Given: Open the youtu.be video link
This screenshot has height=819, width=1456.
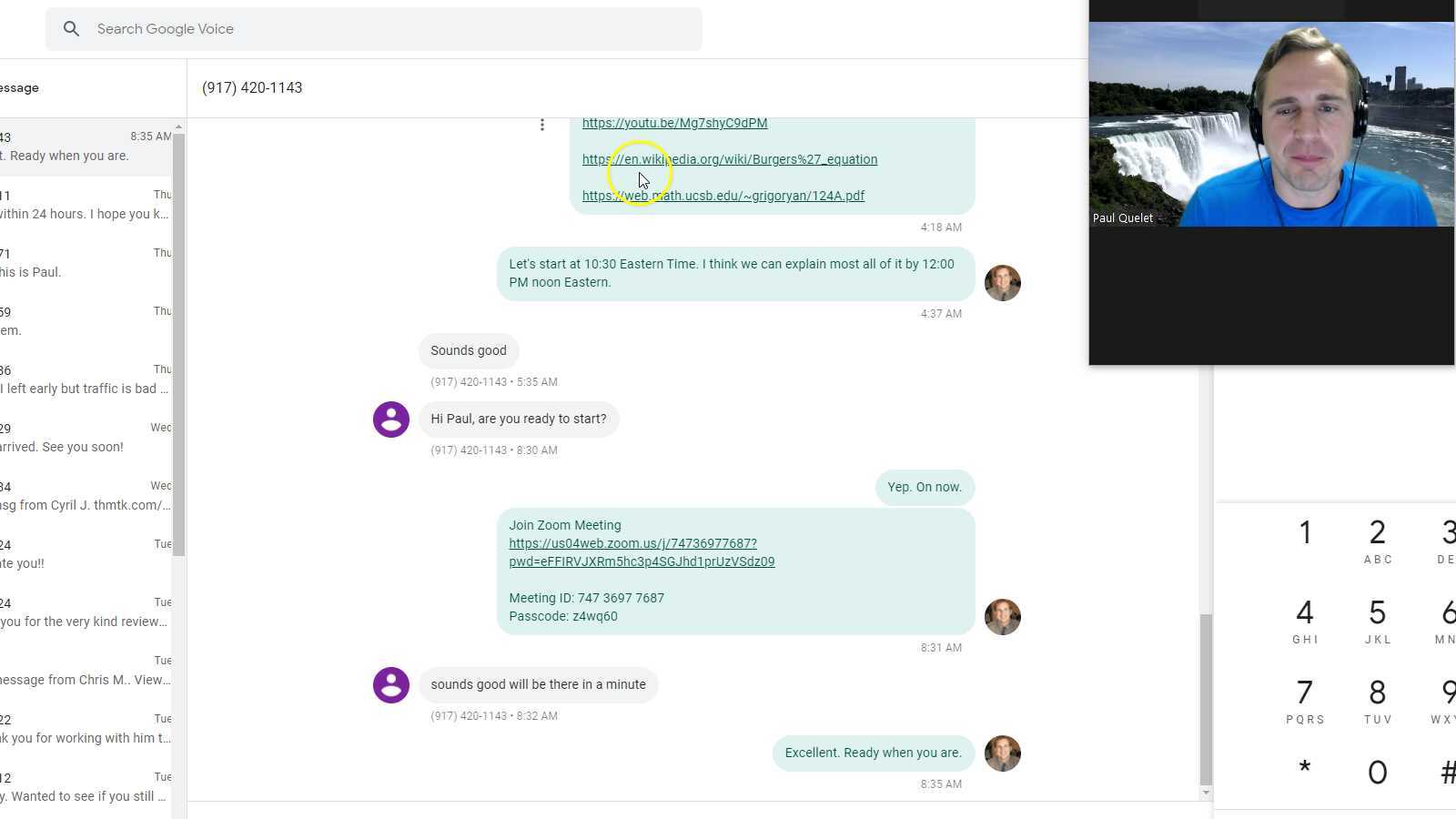Looking at the screenshot, I should click(x=674, y=123).
